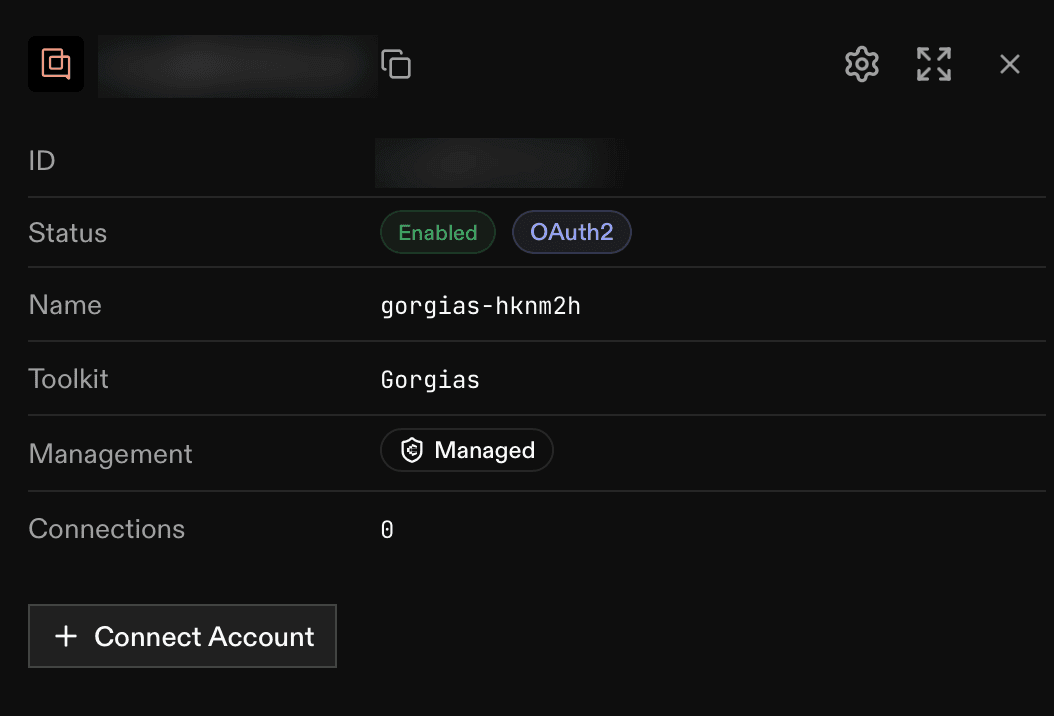The height and width of the screenshot is (716, 1054).
Task: Click the Toolkit row label
Action: tap(69, 379)
